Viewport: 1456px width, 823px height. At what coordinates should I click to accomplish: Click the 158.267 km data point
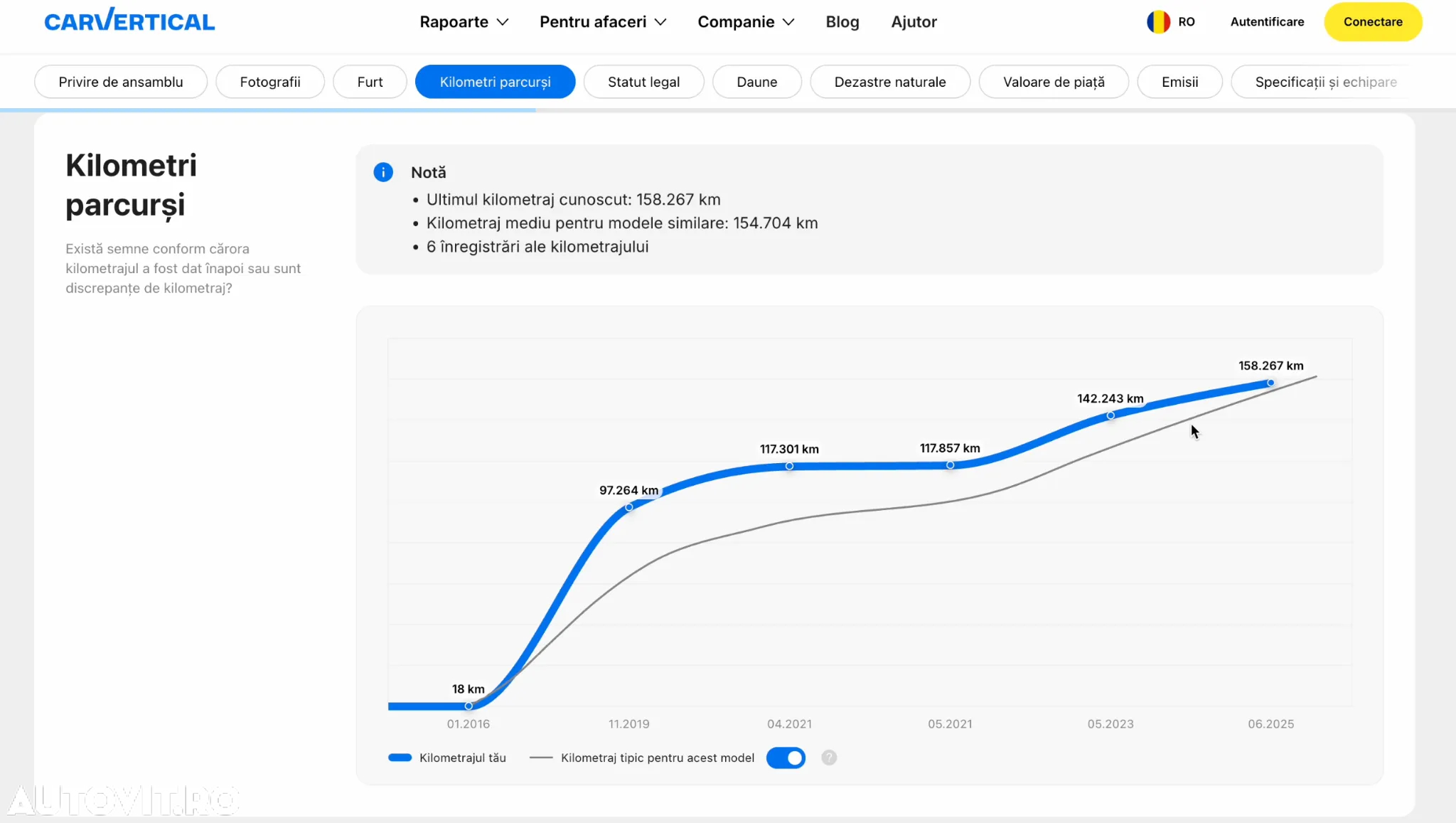click(1270, 383)
